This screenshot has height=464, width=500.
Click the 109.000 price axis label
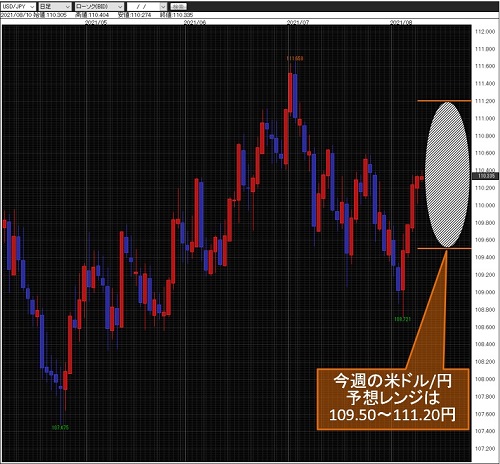(485, 292)
